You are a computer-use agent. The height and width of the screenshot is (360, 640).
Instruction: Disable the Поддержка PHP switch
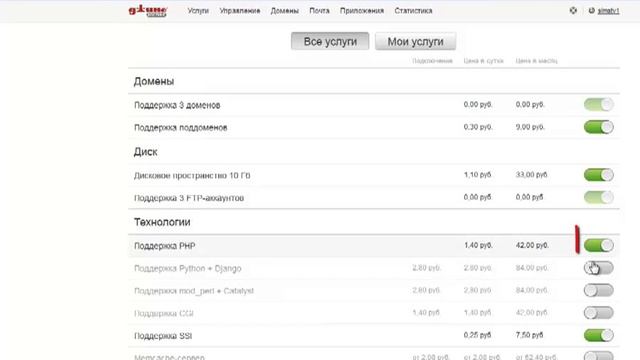(598, 245)
